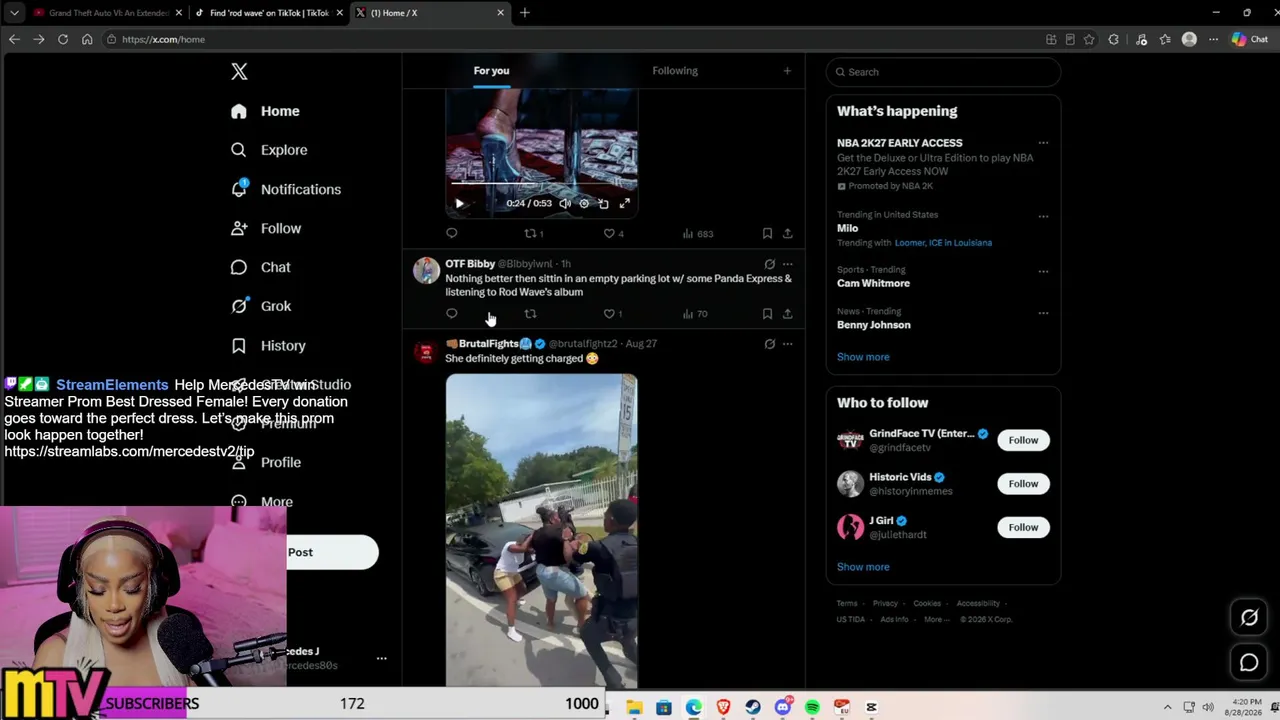1280x720 pixels.
Task: Open Grok in the sidebar
Action: click(261, 306)
